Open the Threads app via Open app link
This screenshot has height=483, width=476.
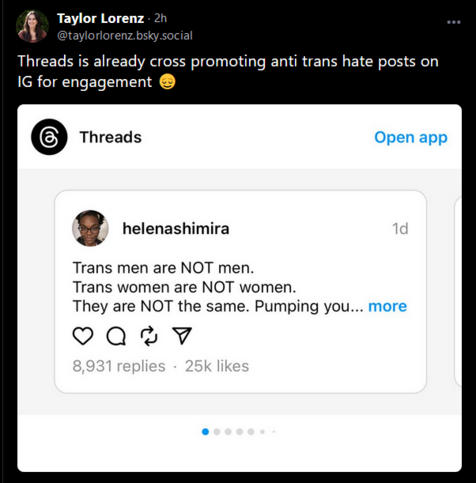tap(411, 137)
